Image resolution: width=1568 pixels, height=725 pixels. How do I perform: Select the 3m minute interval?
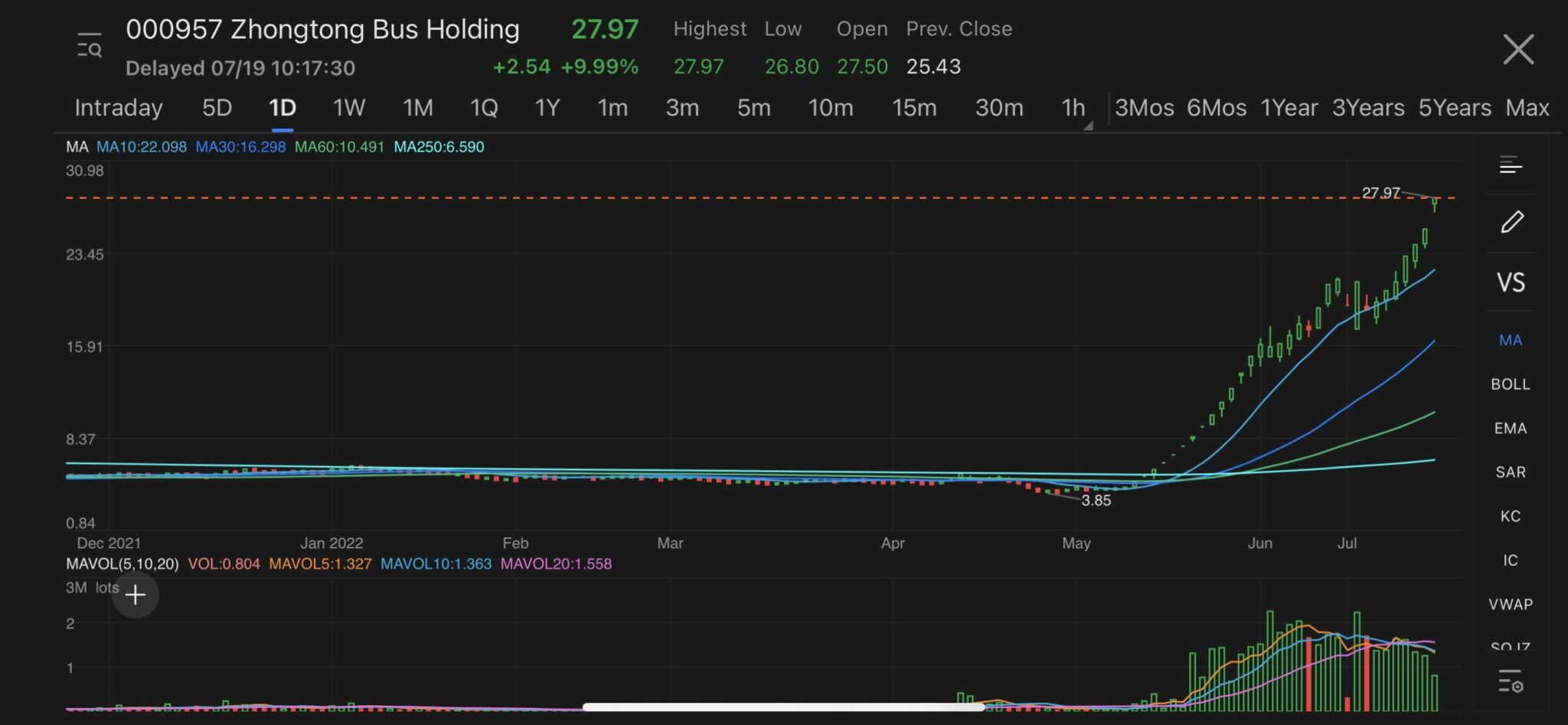coord(682,108)
